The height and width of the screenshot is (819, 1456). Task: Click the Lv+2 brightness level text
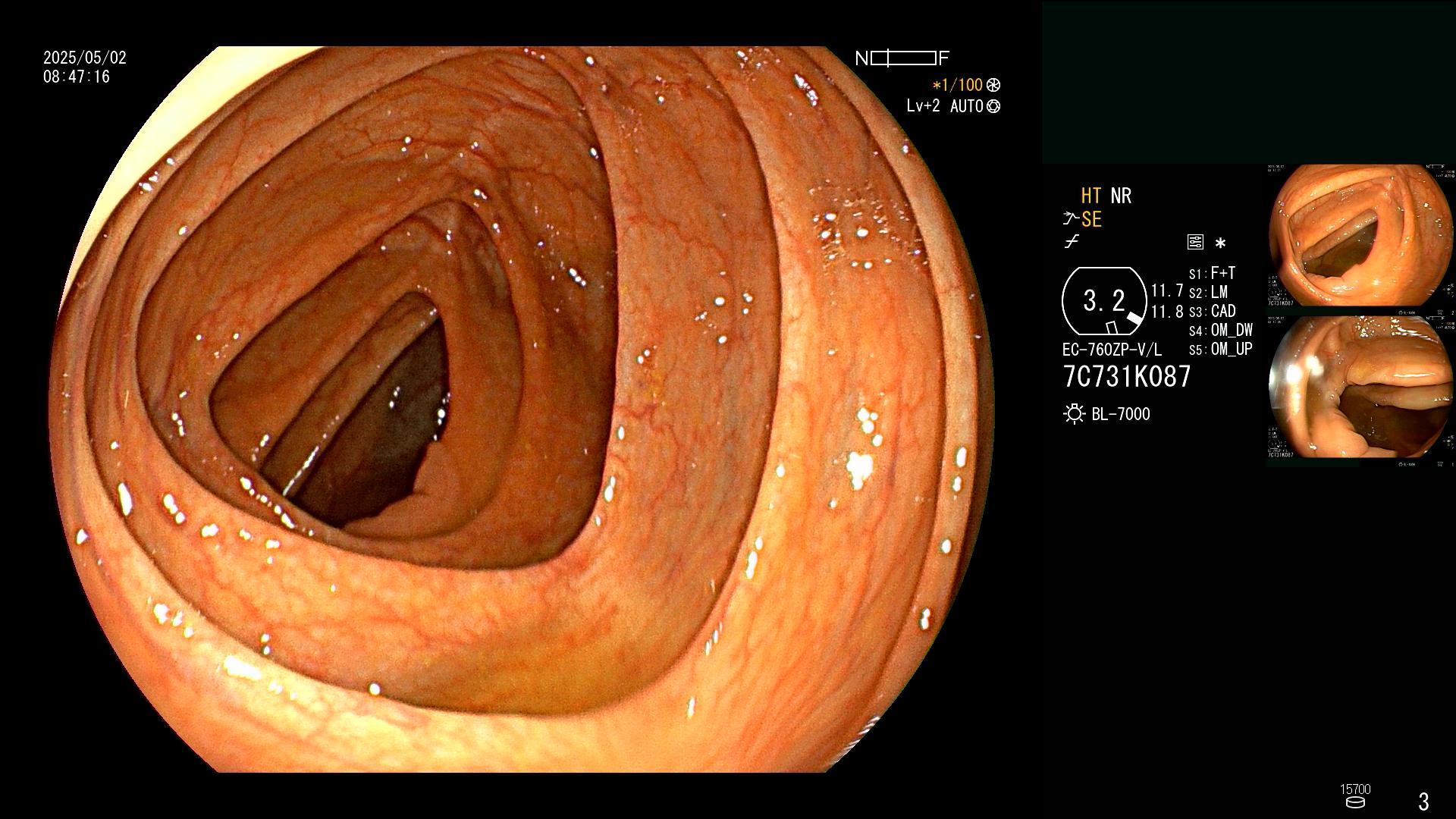point(923,106)
